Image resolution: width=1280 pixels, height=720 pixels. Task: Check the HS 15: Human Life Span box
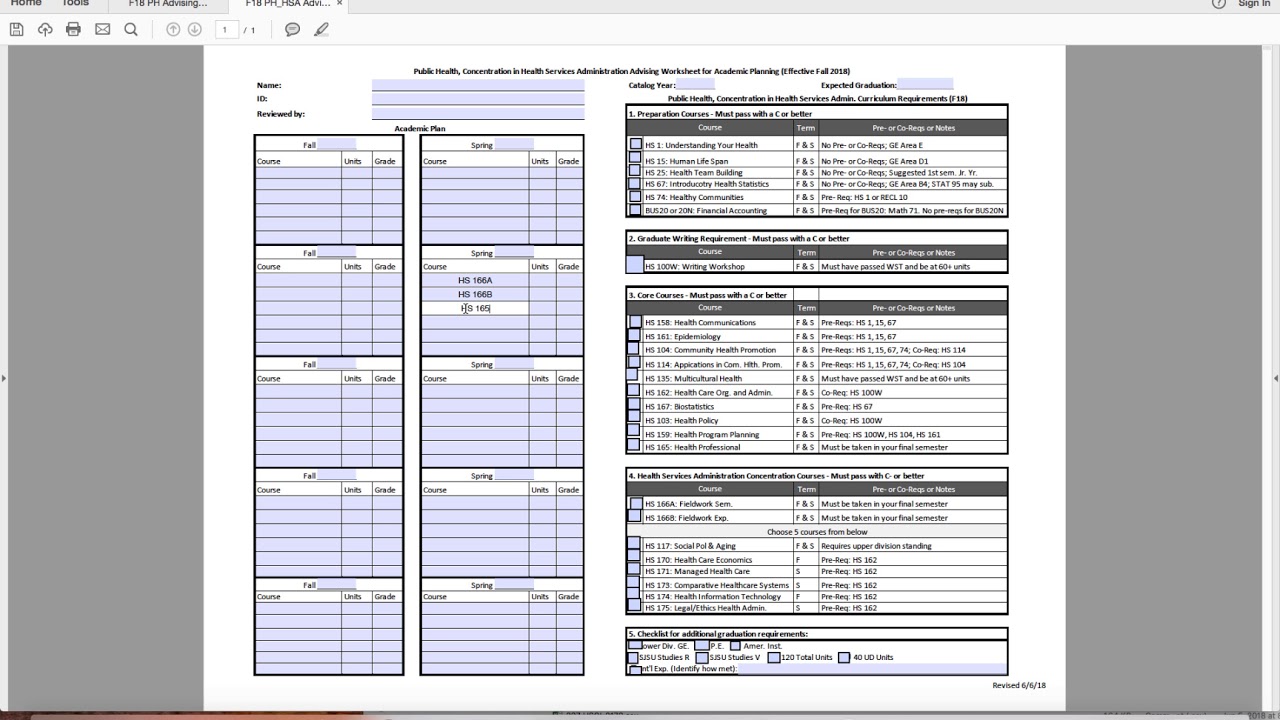(635, 159)
